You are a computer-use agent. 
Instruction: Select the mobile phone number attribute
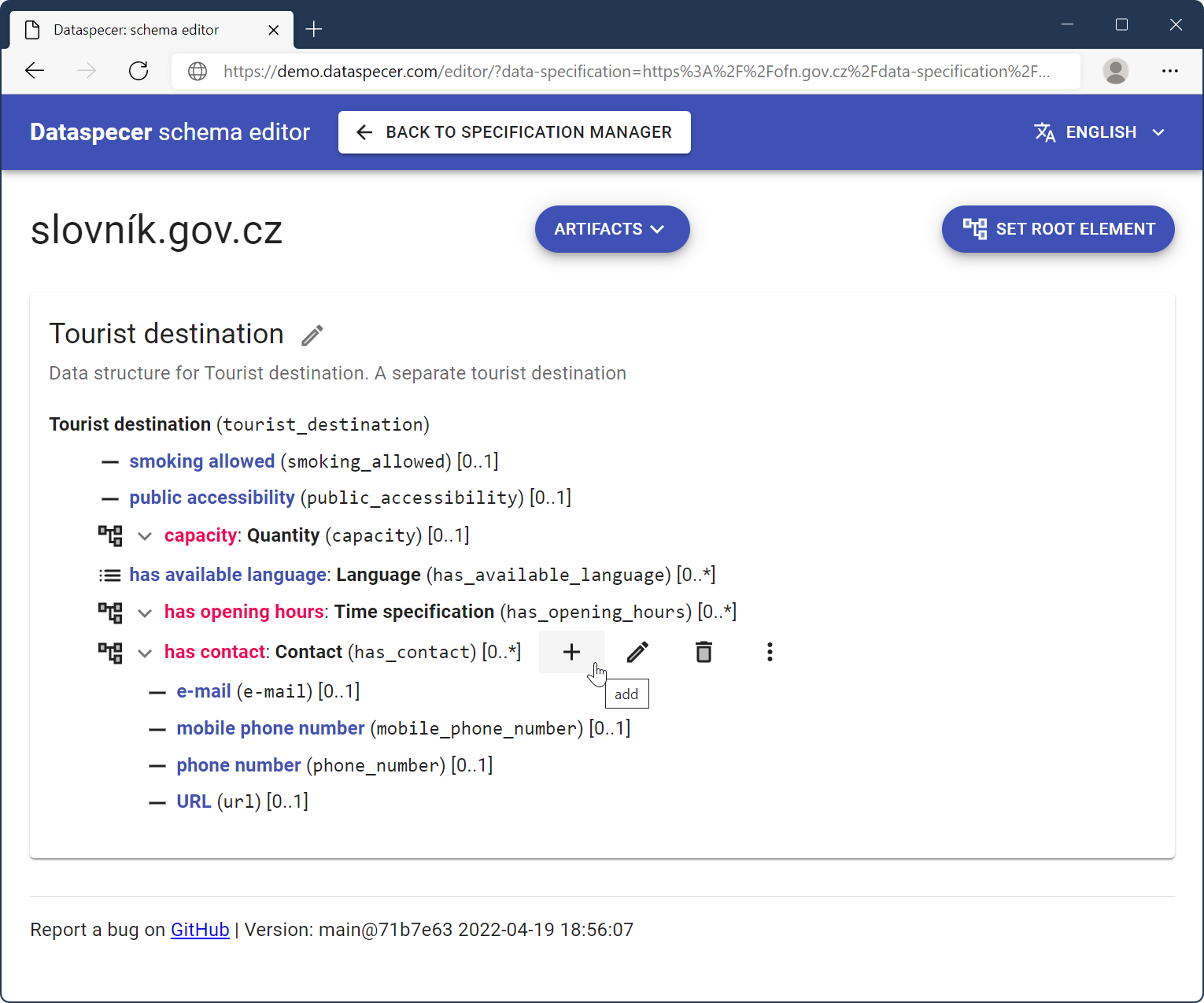tap(271, 728)
